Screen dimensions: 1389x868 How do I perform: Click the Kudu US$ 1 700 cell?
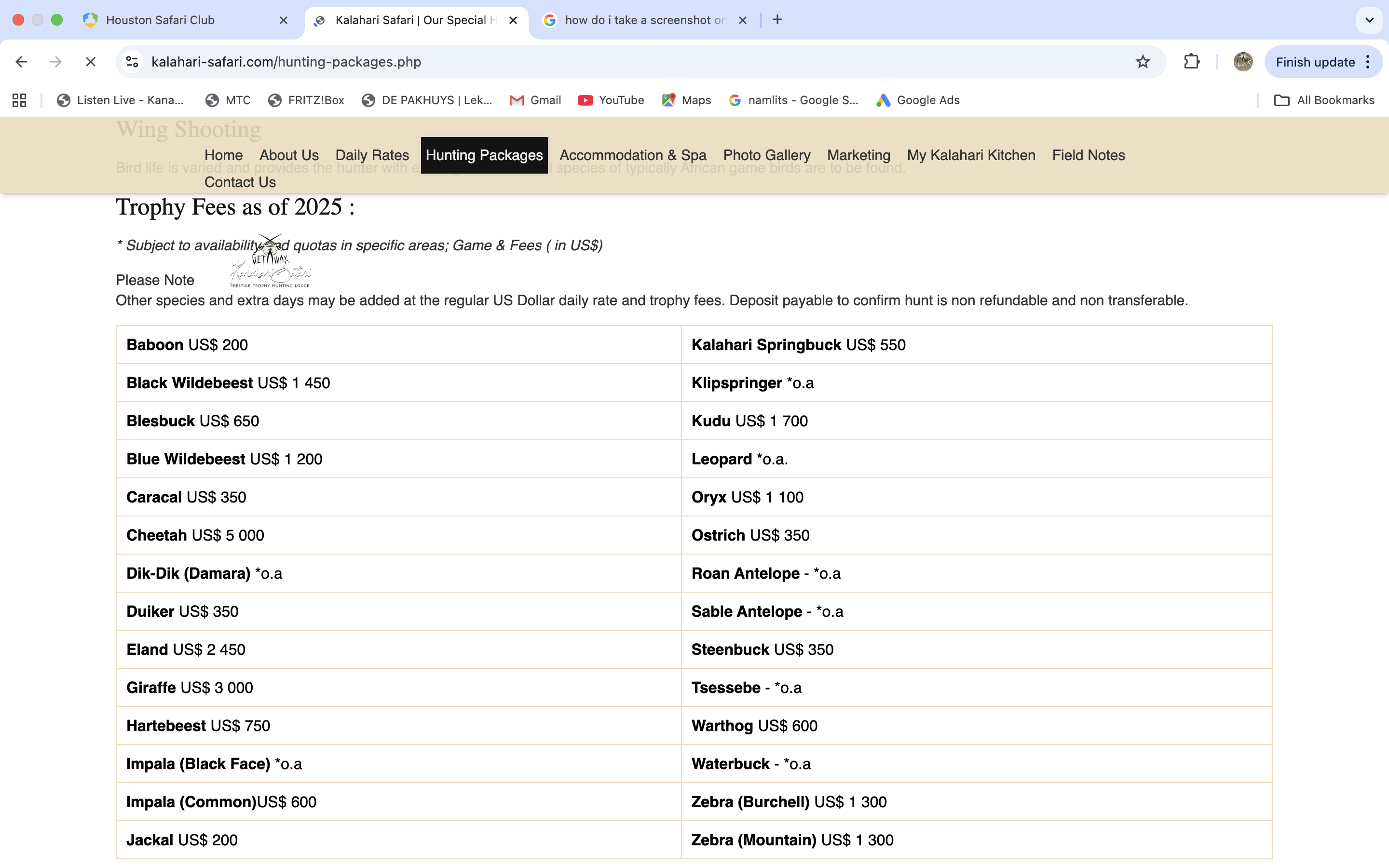[977, 421]
